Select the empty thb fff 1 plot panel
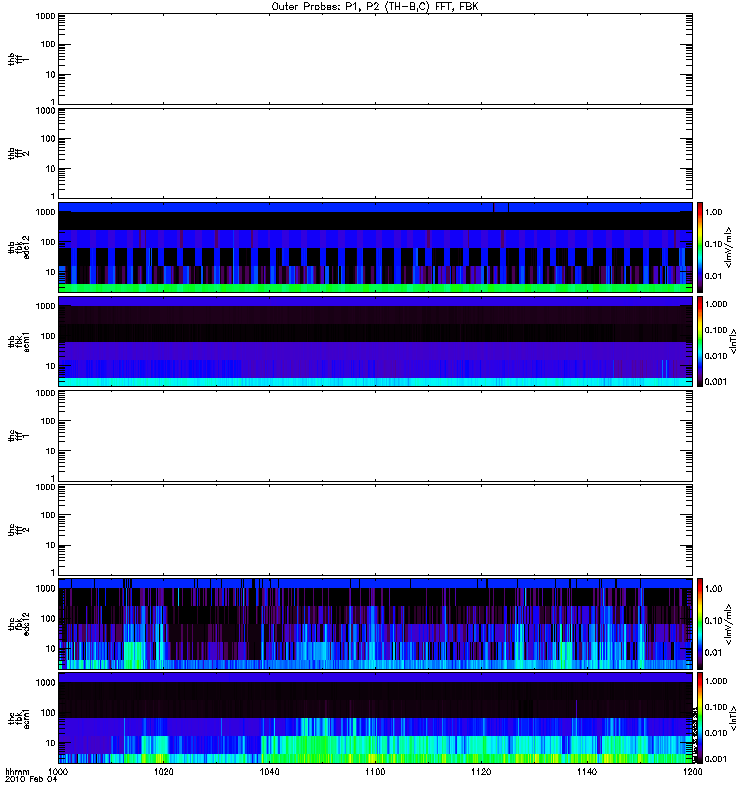 [x=375, y=59]
